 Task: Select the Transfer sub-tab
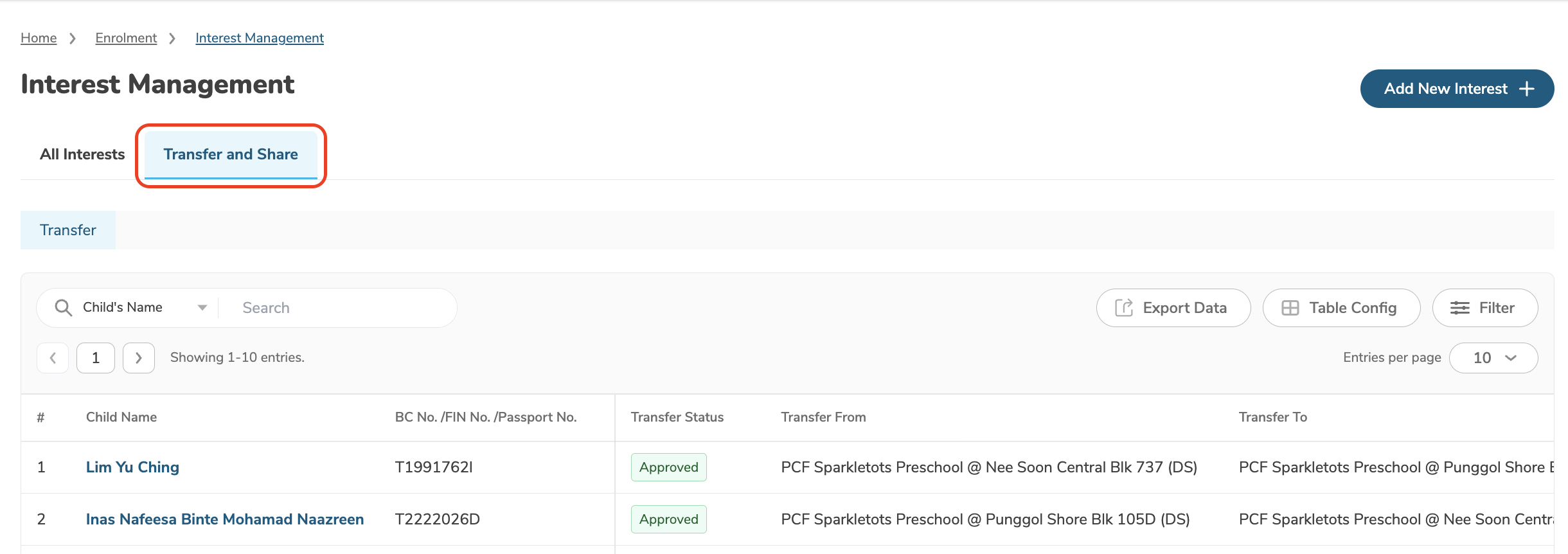[68, 230]
